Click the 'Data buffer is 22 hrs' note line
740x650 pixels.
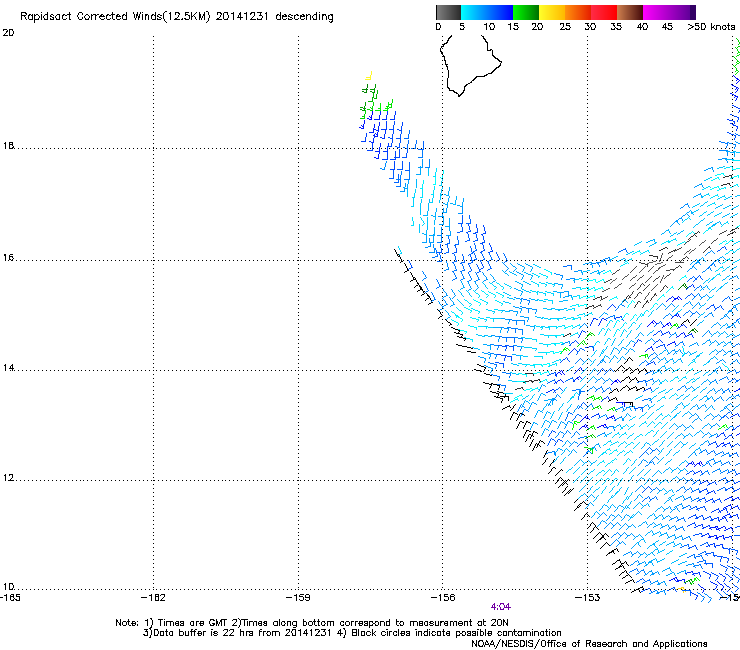click(352, 633)
